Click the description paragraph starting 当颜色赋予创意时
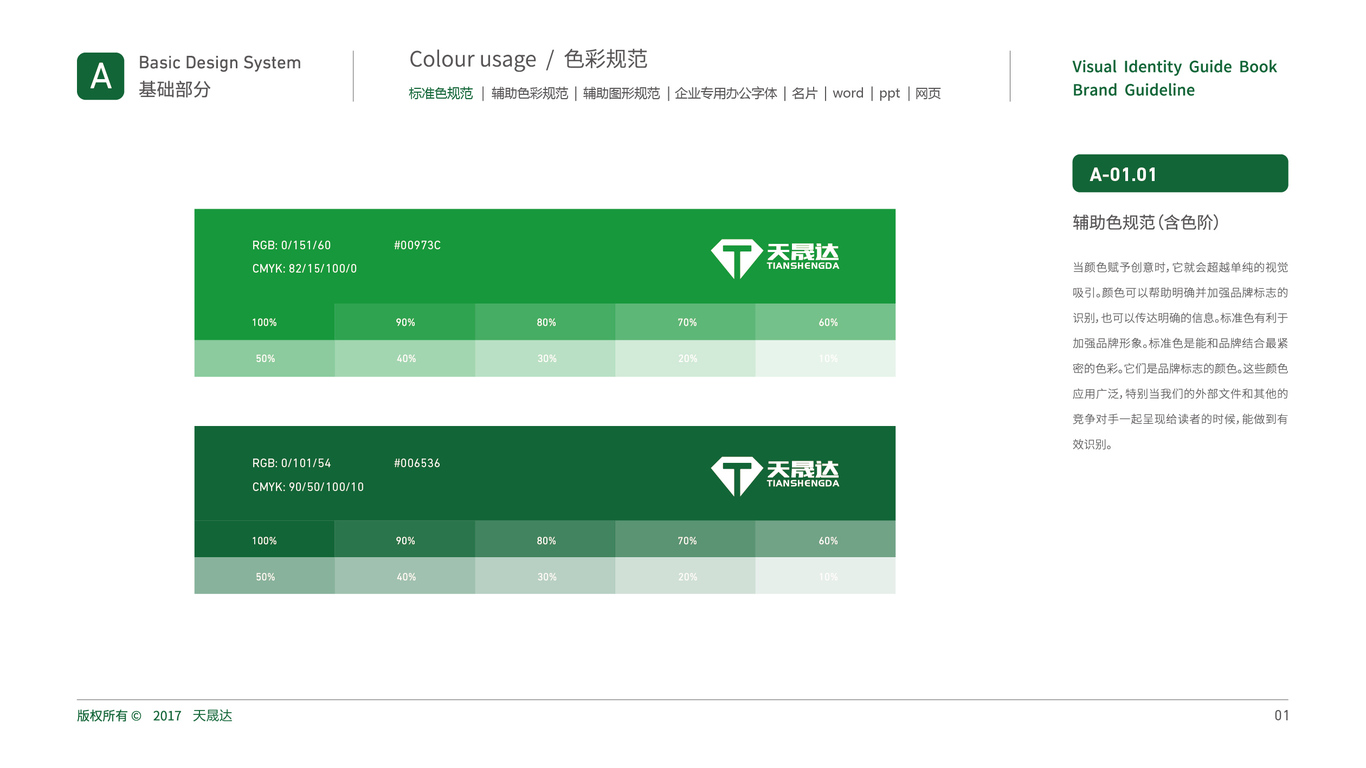Image resolution: width=1366 pixels, height=768 pixels. (1180, 356)
